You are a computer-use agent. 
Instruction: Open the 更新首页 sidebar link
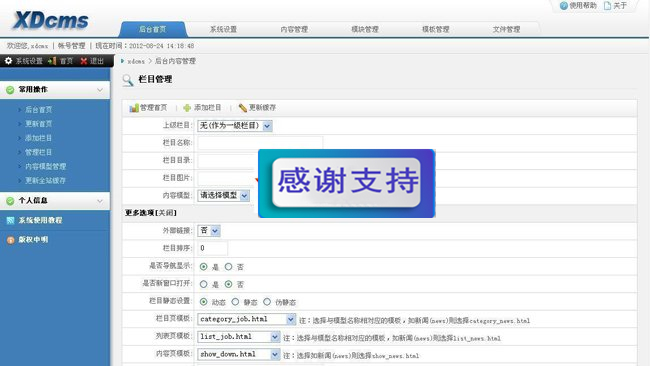coord(39,124)
